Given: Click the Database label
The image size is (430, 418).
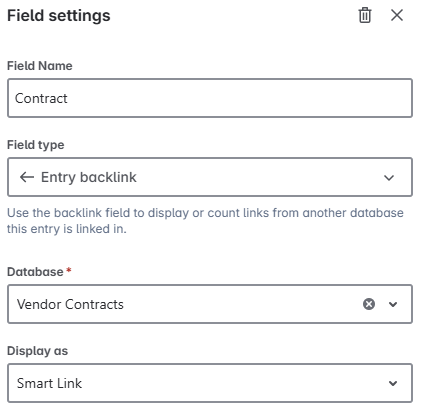Looking at the screenshot, I should click(35, 272).
